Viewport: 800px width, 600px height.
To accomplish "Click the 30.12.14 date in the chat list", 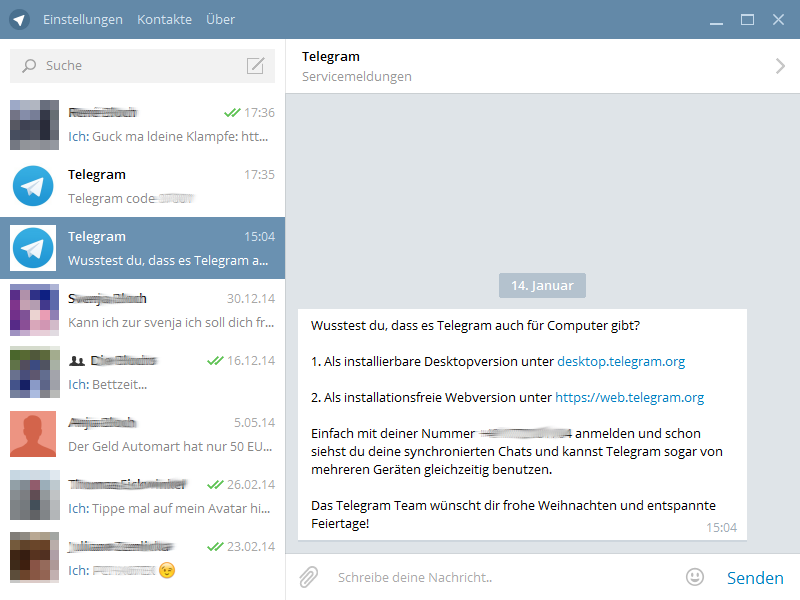I will (x=251, y=298).
